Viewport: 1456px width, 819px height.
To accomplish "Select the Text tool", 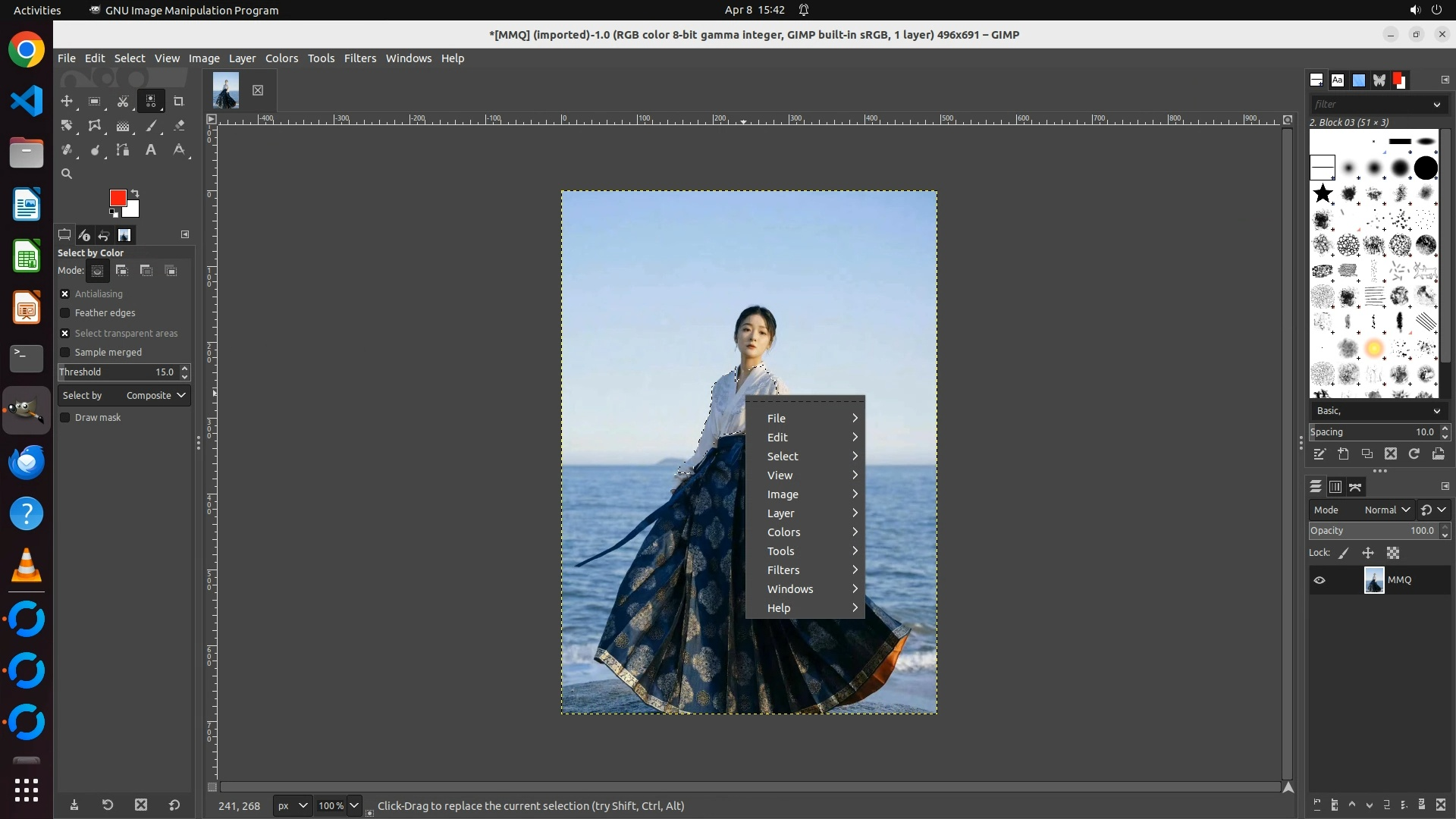I will (151, 150).
